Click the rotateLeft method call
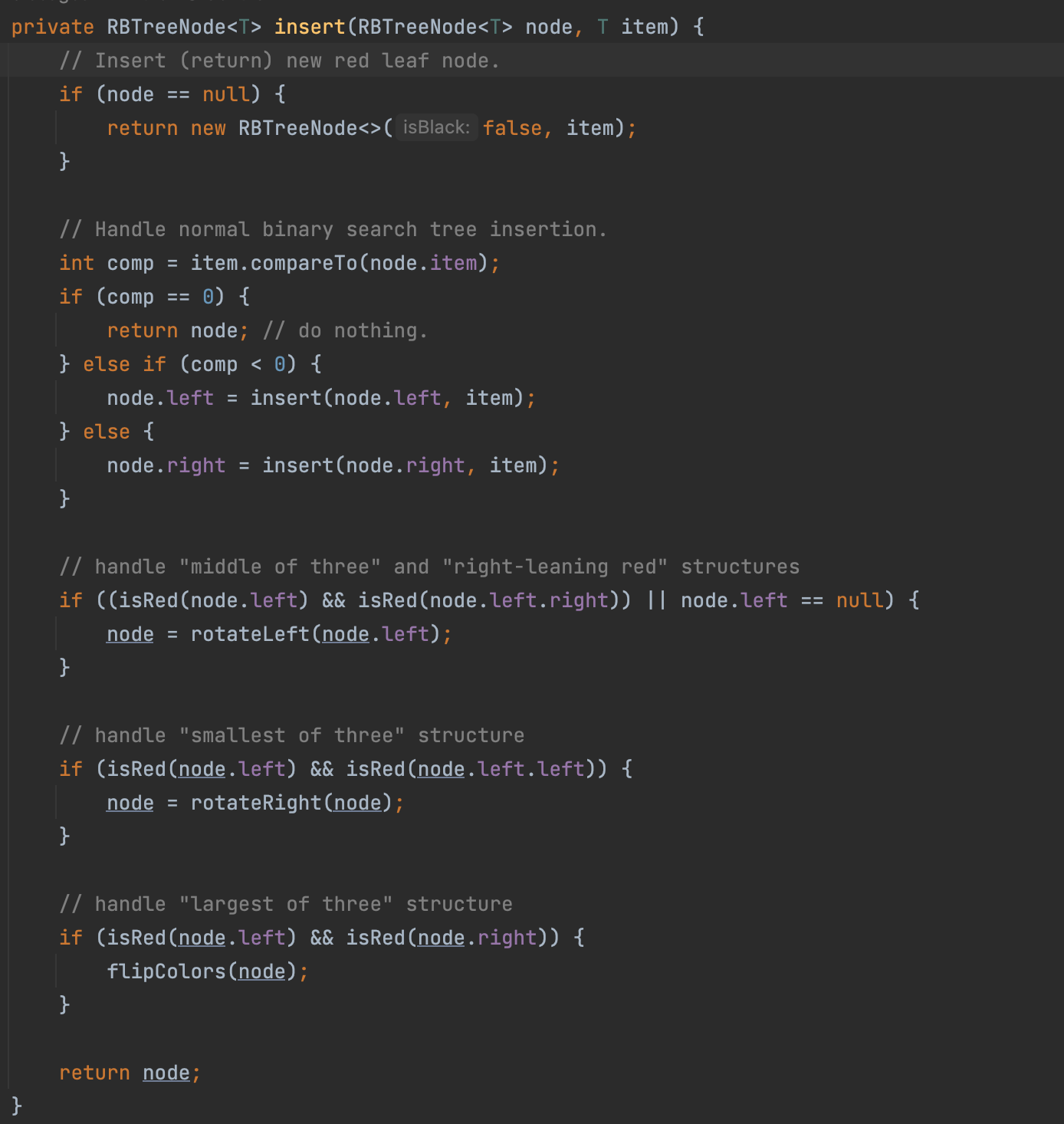The image size is (1064, 1124). 249,634
